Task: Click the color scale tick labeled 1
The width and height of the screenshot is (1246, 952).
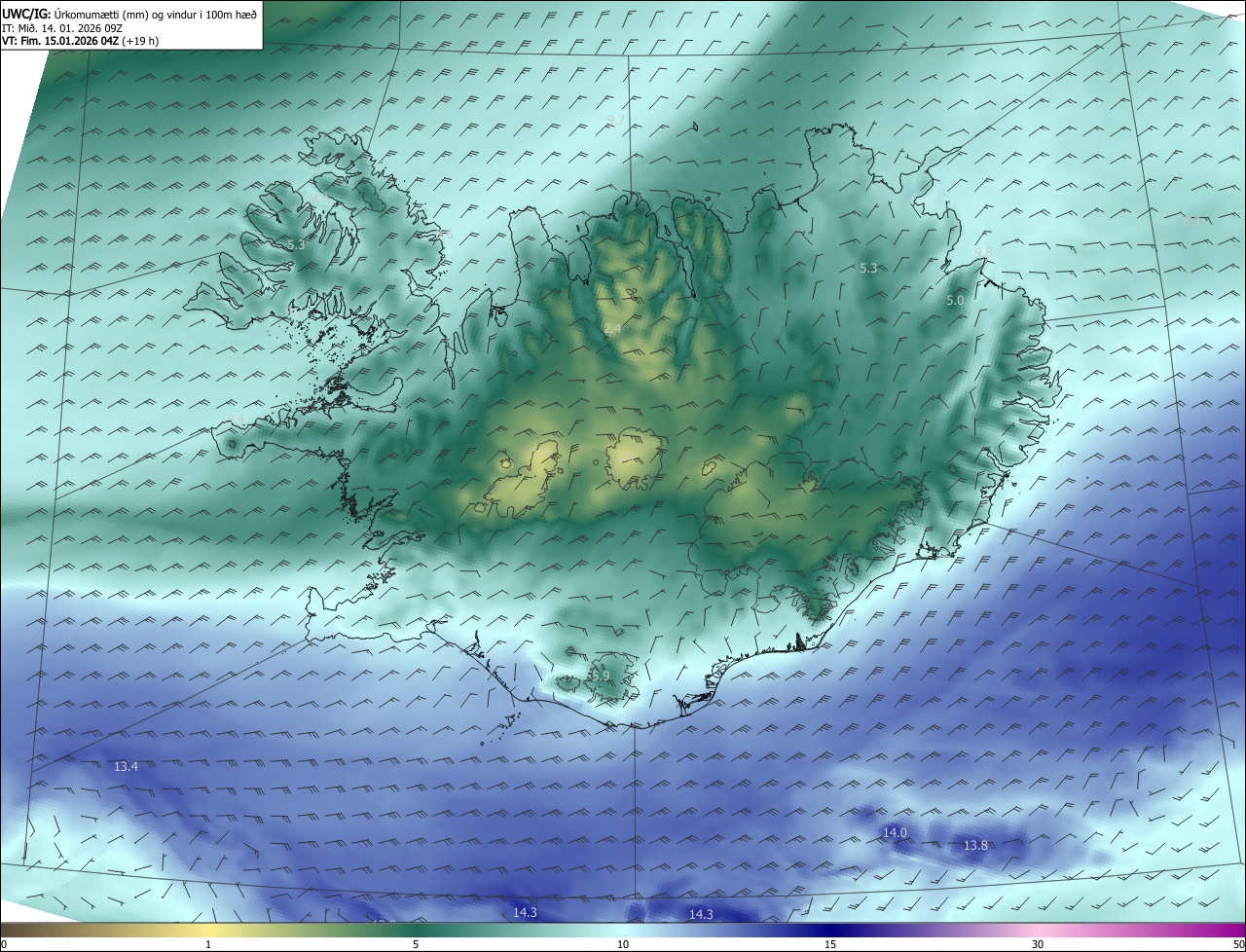Action: pyautogui.click(x=208, y=944)
